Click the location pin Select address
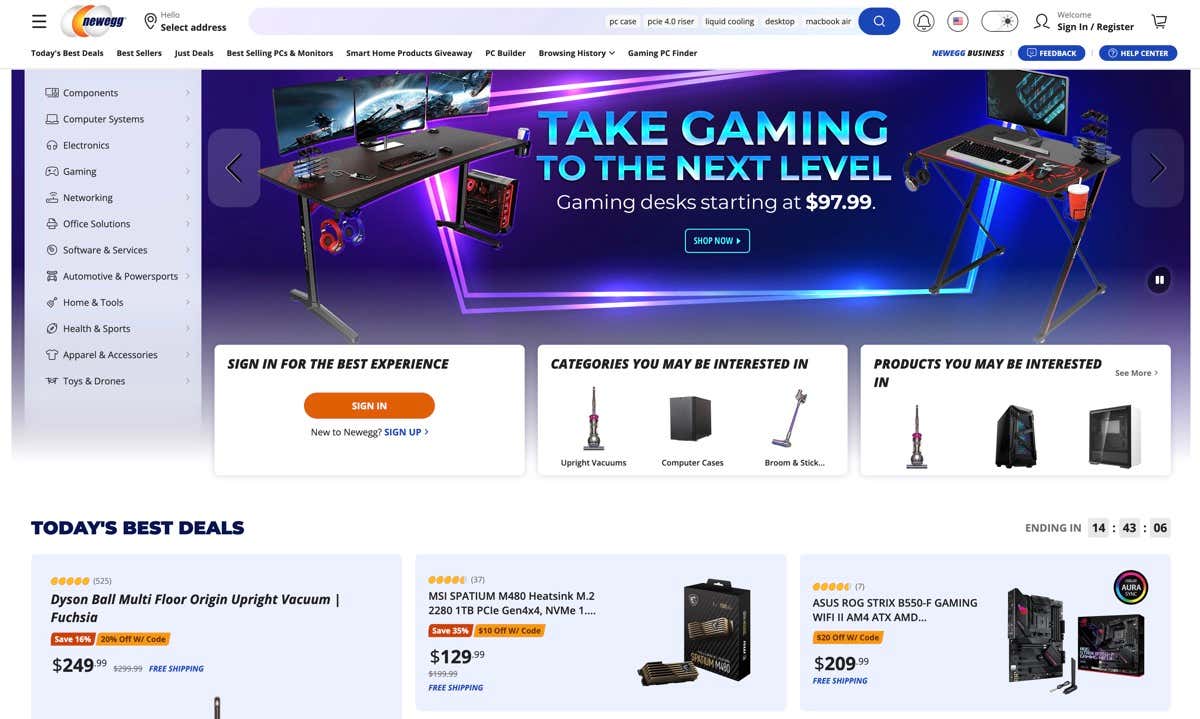Viewport: 1200px width, 719px height. (x=186, y=21)
